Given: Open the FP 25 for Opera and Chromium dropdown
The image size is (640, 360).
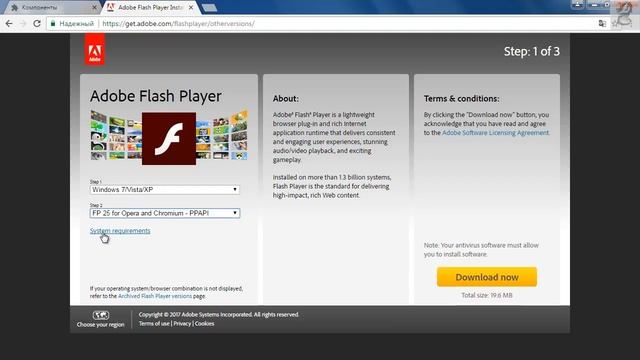Looking at the screenshot, I should (x=165, y=213).
